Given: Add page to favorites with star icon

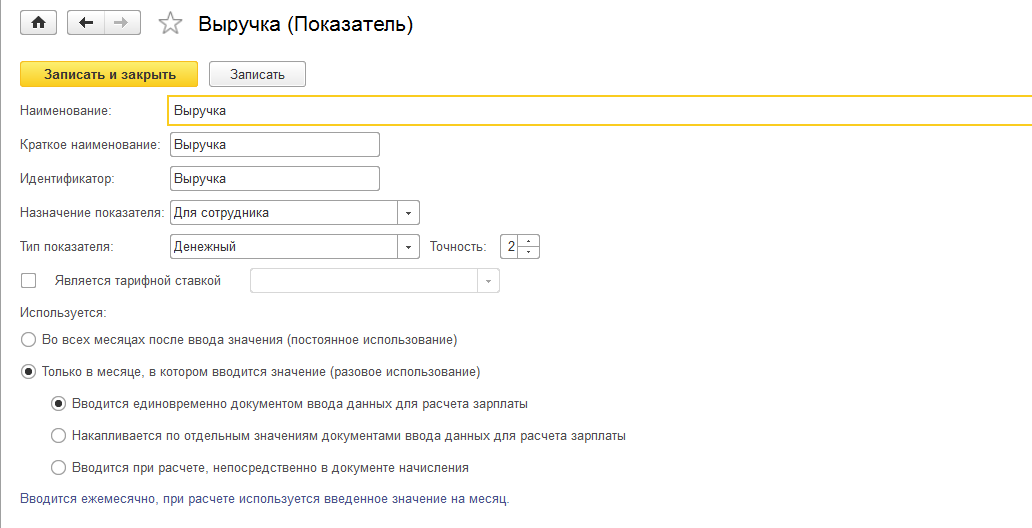Looking at the screenshot, I should click(x=171, y=24).
